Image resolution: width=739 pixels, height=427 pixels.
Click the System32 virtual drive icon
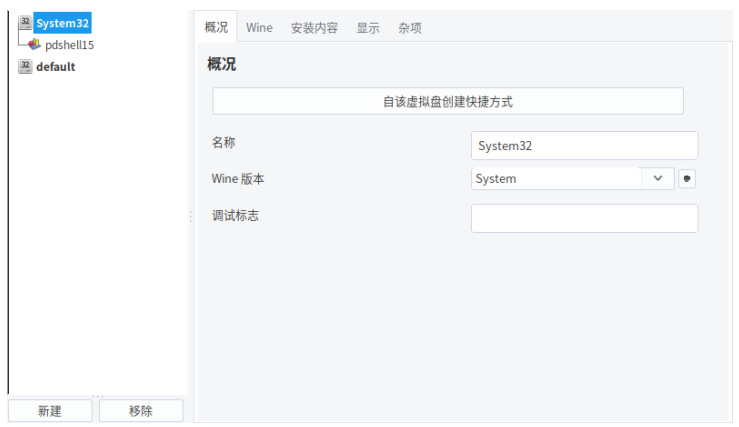[x=25, y=23]
